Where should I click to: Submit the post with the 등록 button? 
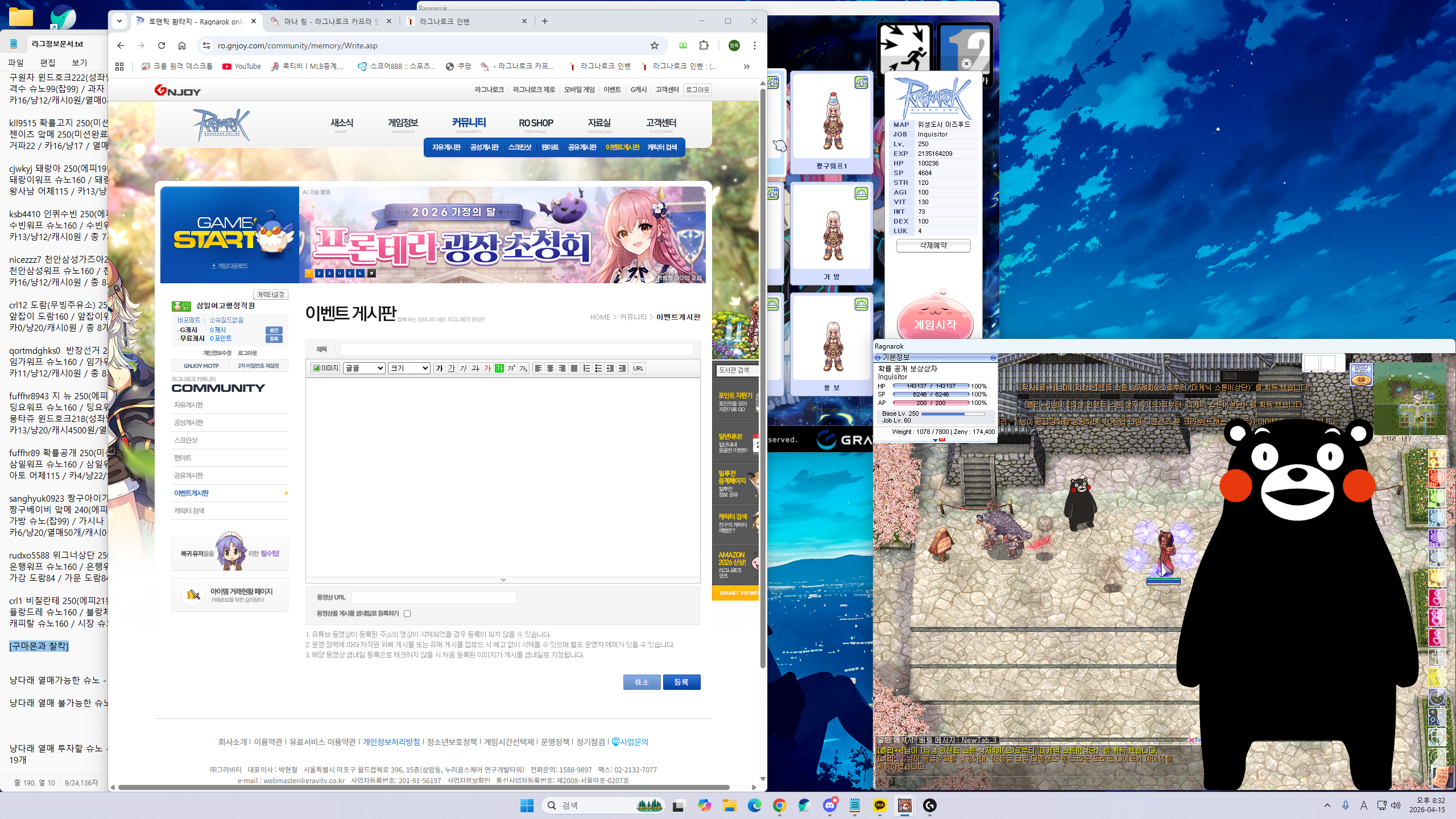pyautogui.click(x=681, y=682)
